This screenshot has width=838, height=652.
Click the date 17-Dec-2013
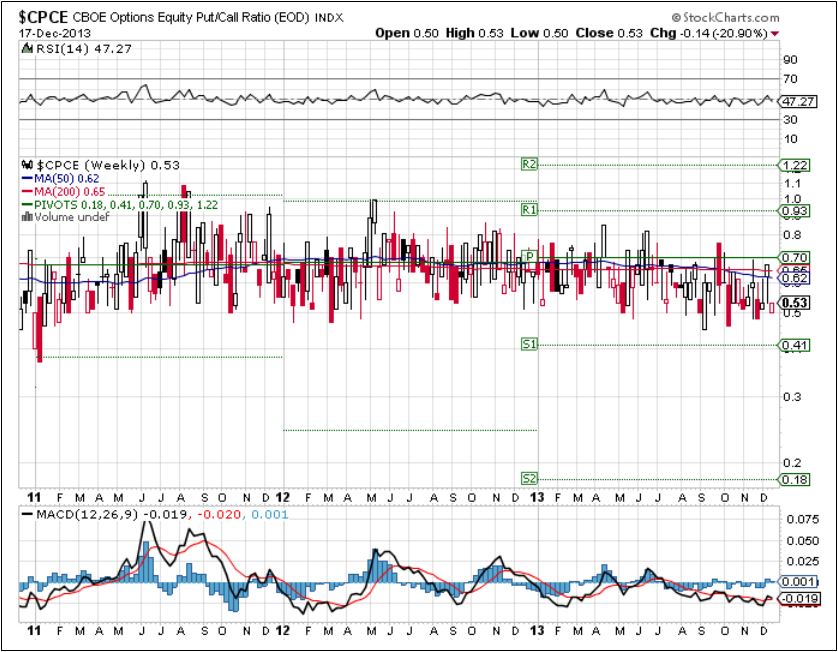click(55, 33)
